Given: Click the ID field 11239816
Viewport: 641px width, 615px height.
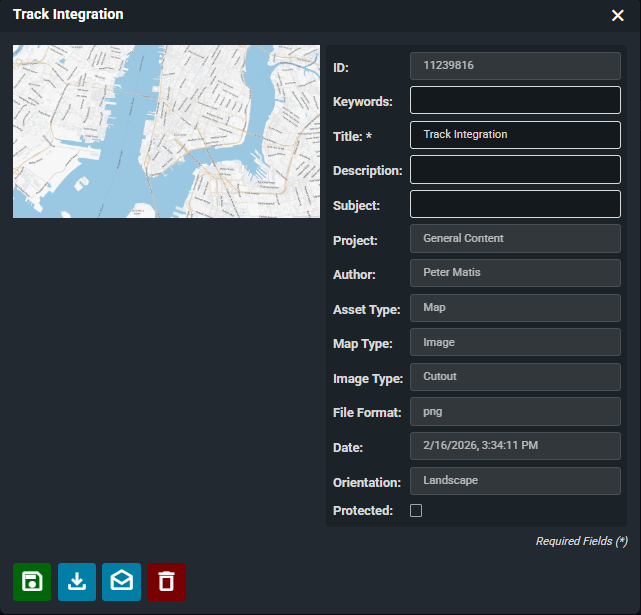Looking at the screenshot, I should [515, 66].
